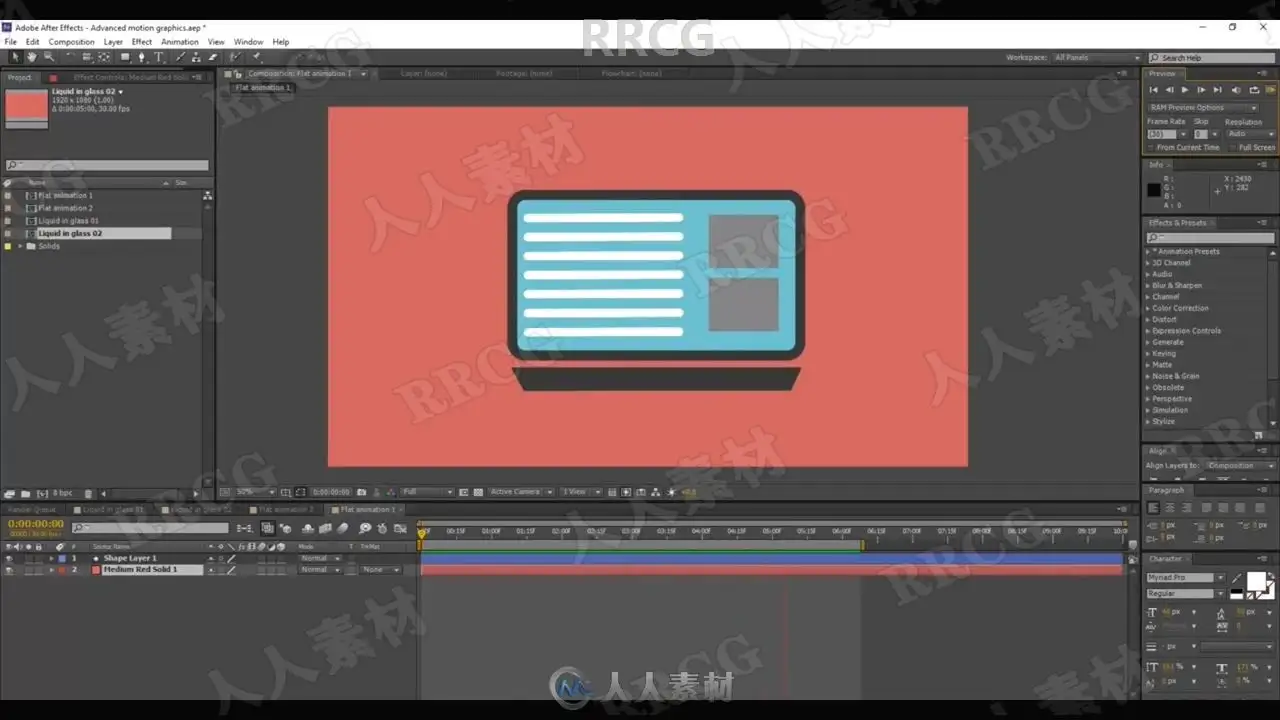Select the Unified Camera tool
The height and width of the screenshot is (720, 1280).
click(x=87, y=57)
